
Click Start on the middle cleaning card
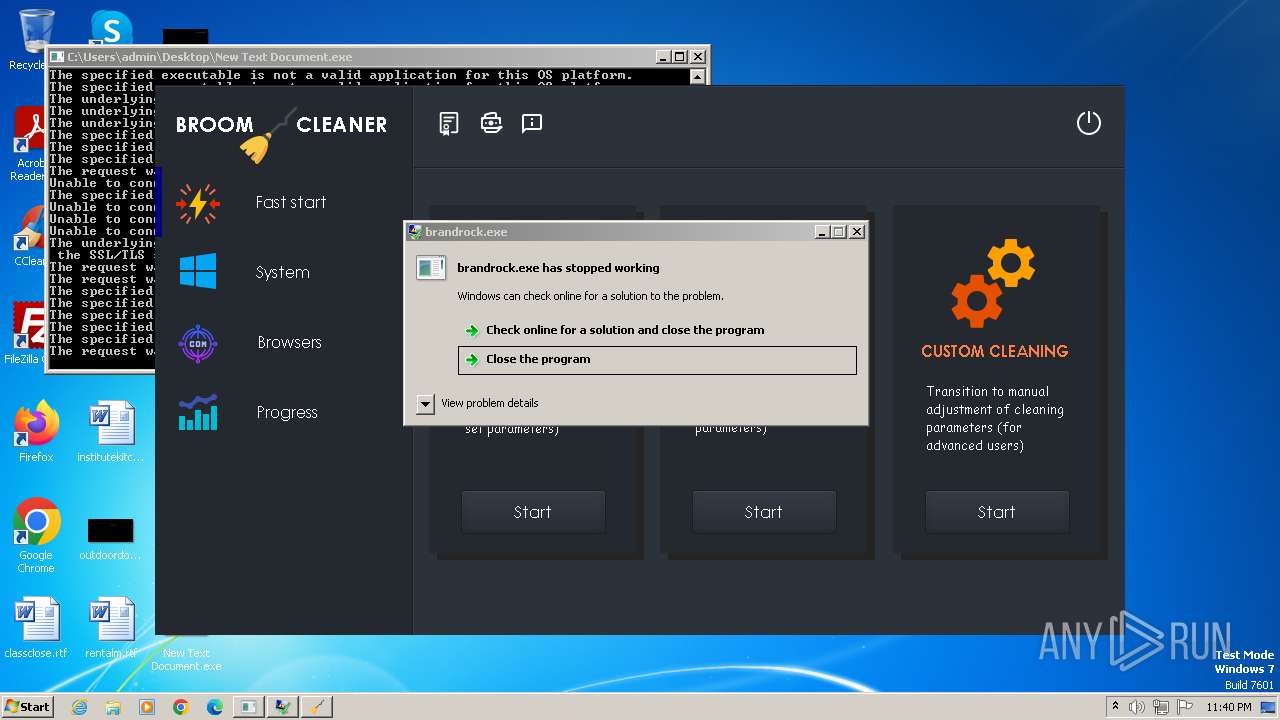click(764, 512)
